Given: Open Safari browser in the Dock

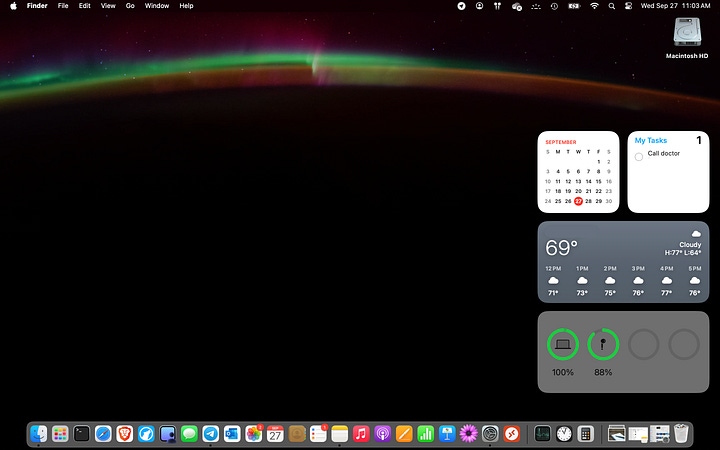Looking at the screenshot, I should (103, 433).
